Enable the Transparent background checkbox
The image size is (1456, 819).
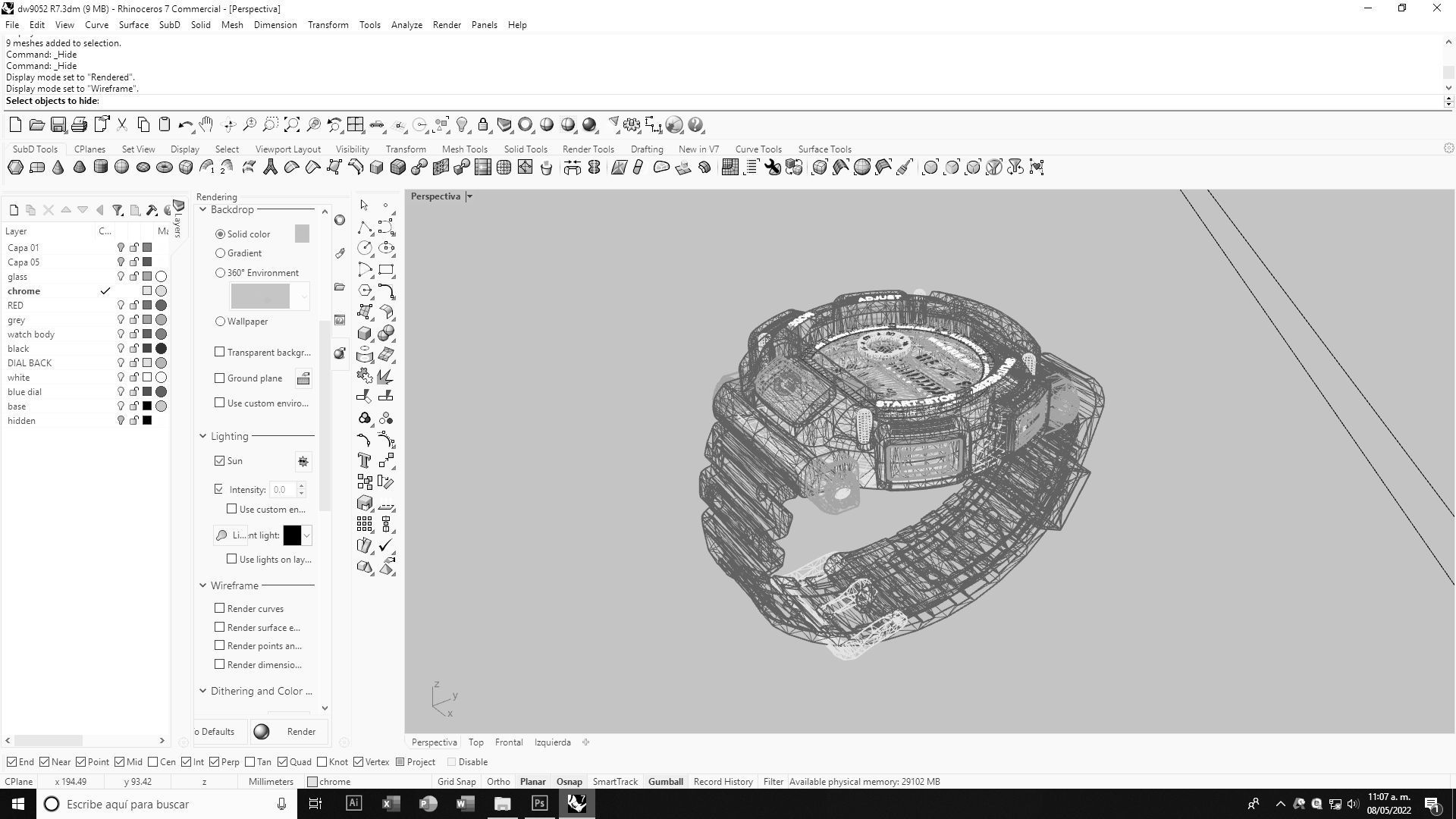click(x=220, y=353)
